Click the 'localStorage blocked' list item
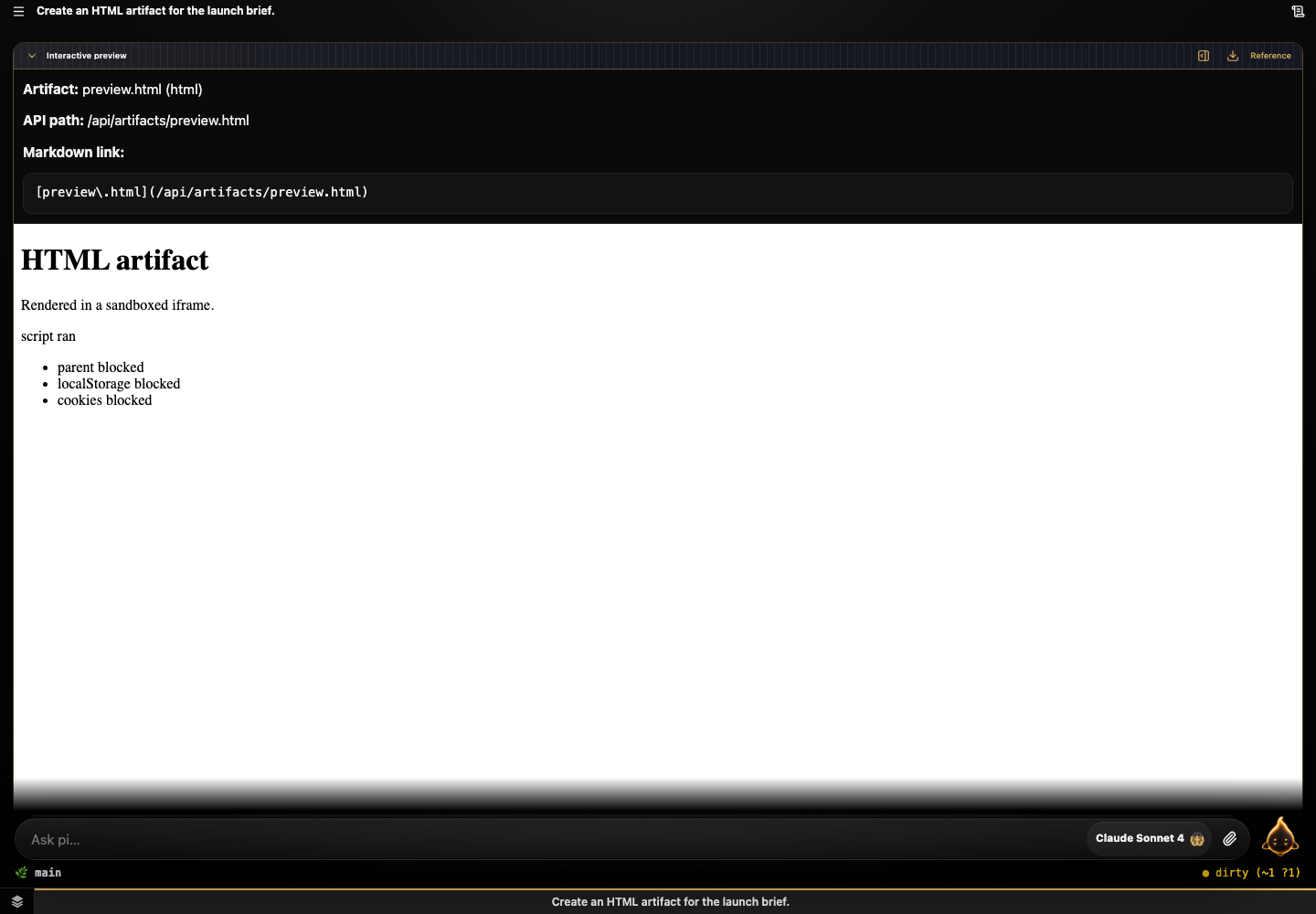This screenshot has width=1316, height=914. click(119, 384)
